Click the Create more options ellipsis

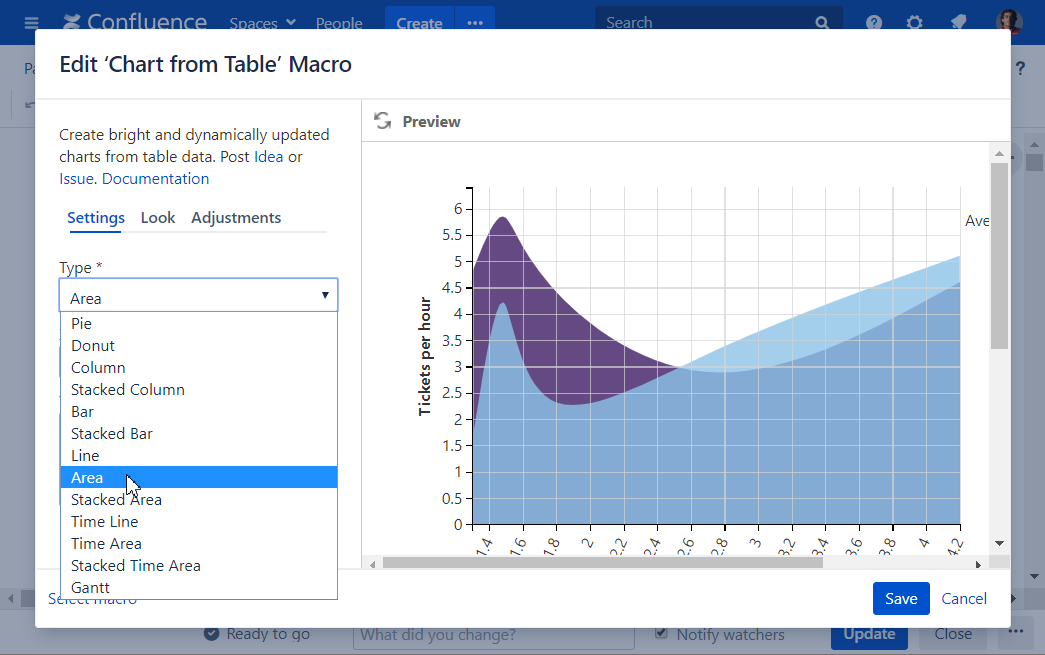(475, 22)
